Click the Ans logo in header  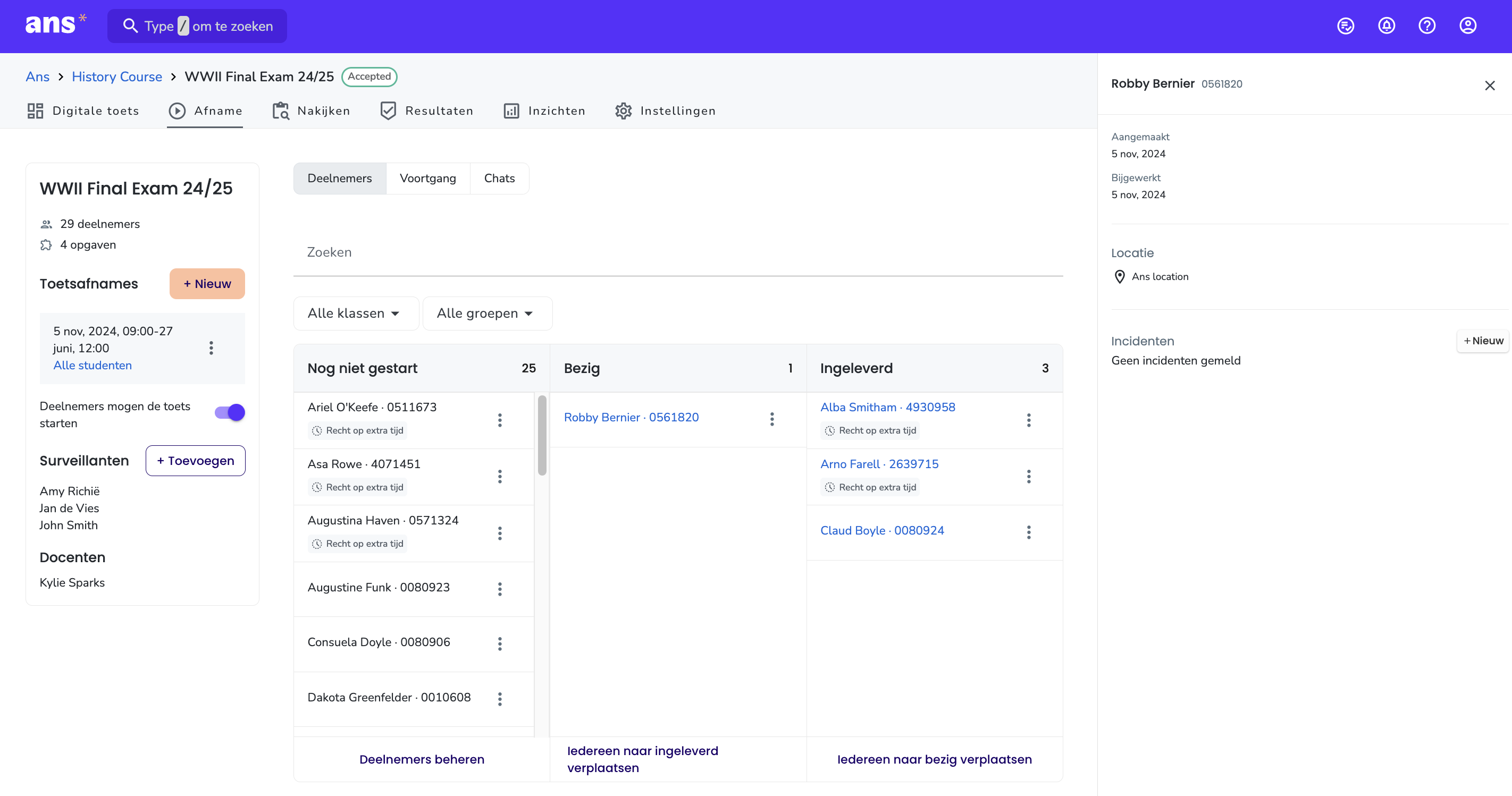coord(56,25)
